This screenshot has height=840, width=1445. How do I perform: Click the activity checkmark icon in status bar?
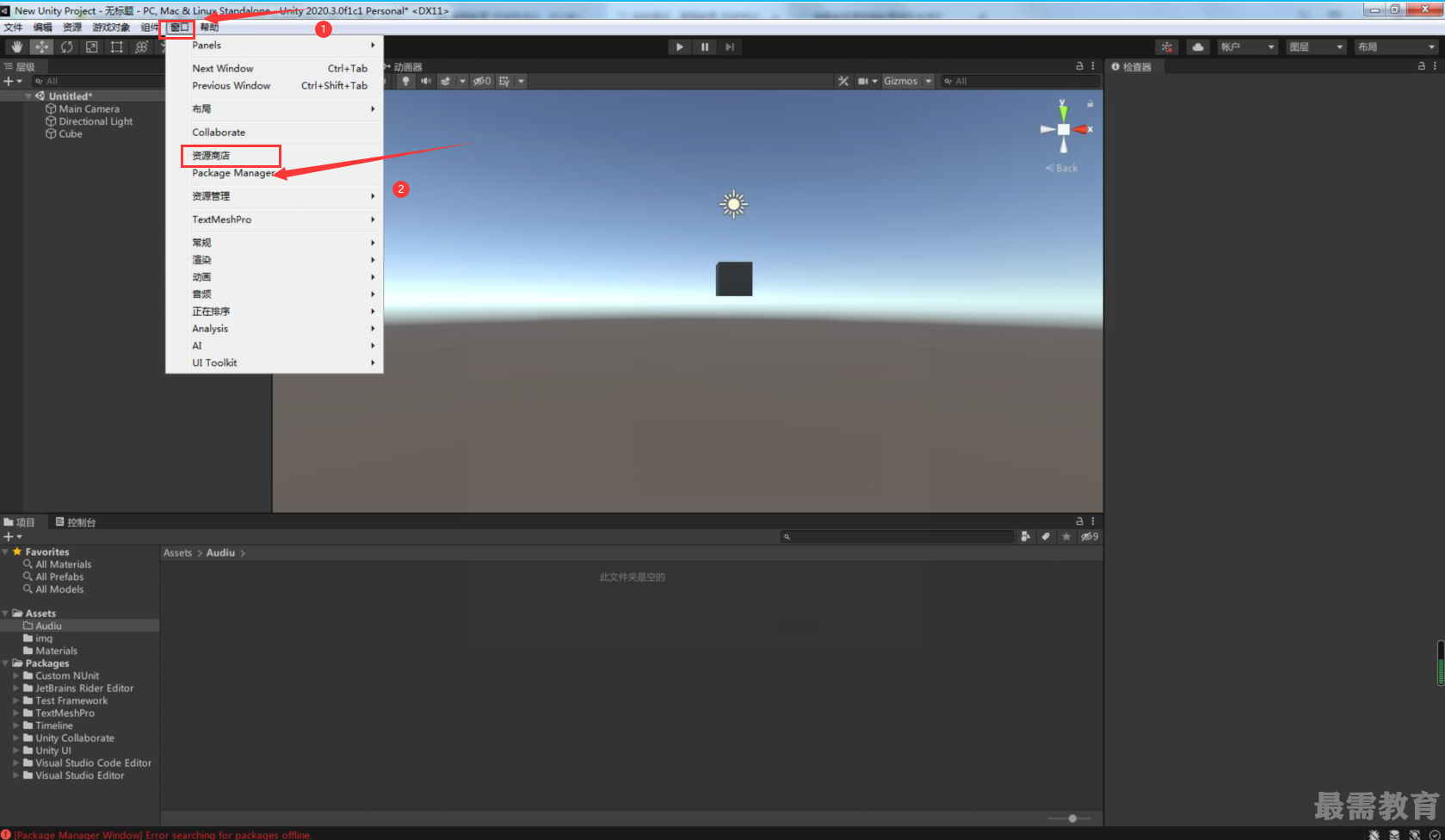[1434, 834]
